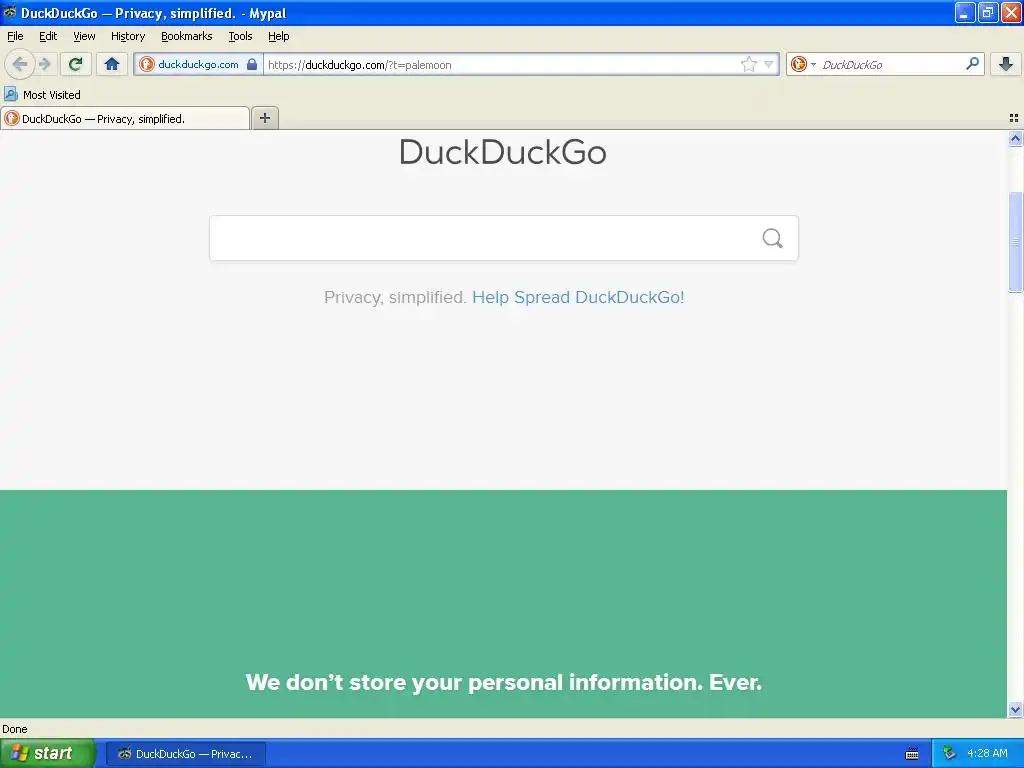The width and height of the screenshot is (1024, 768).
Task: Open the Edit menu
Action: point(48,37)
